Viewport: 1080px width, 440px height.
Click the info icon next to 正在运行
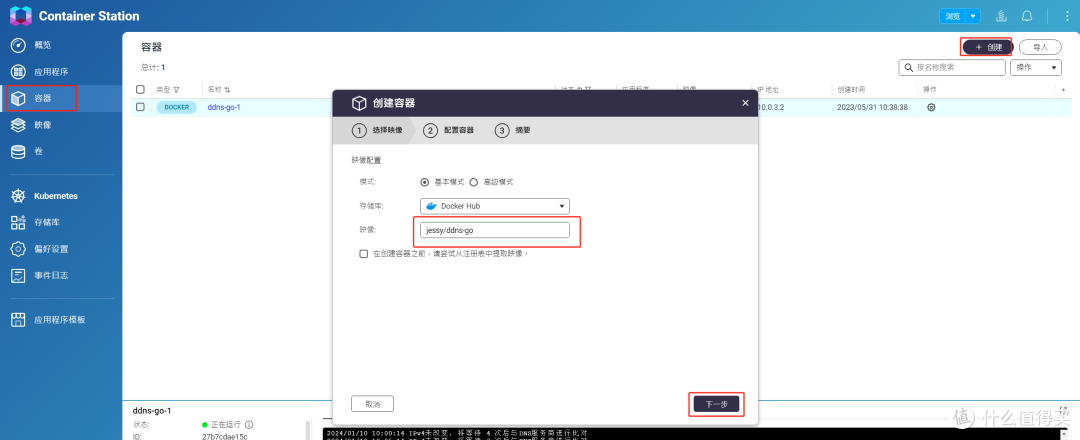249,425
